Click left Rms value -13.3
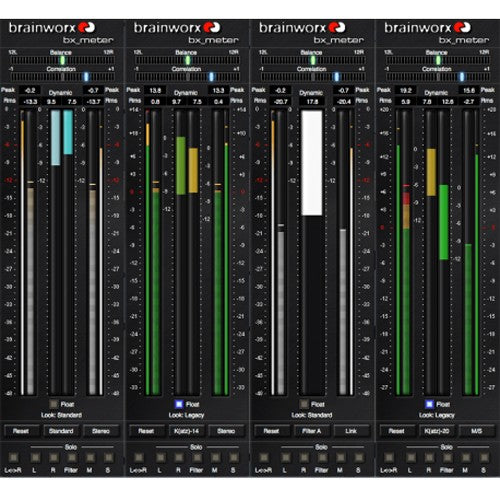The image size is (500, 500). [30, 101]
